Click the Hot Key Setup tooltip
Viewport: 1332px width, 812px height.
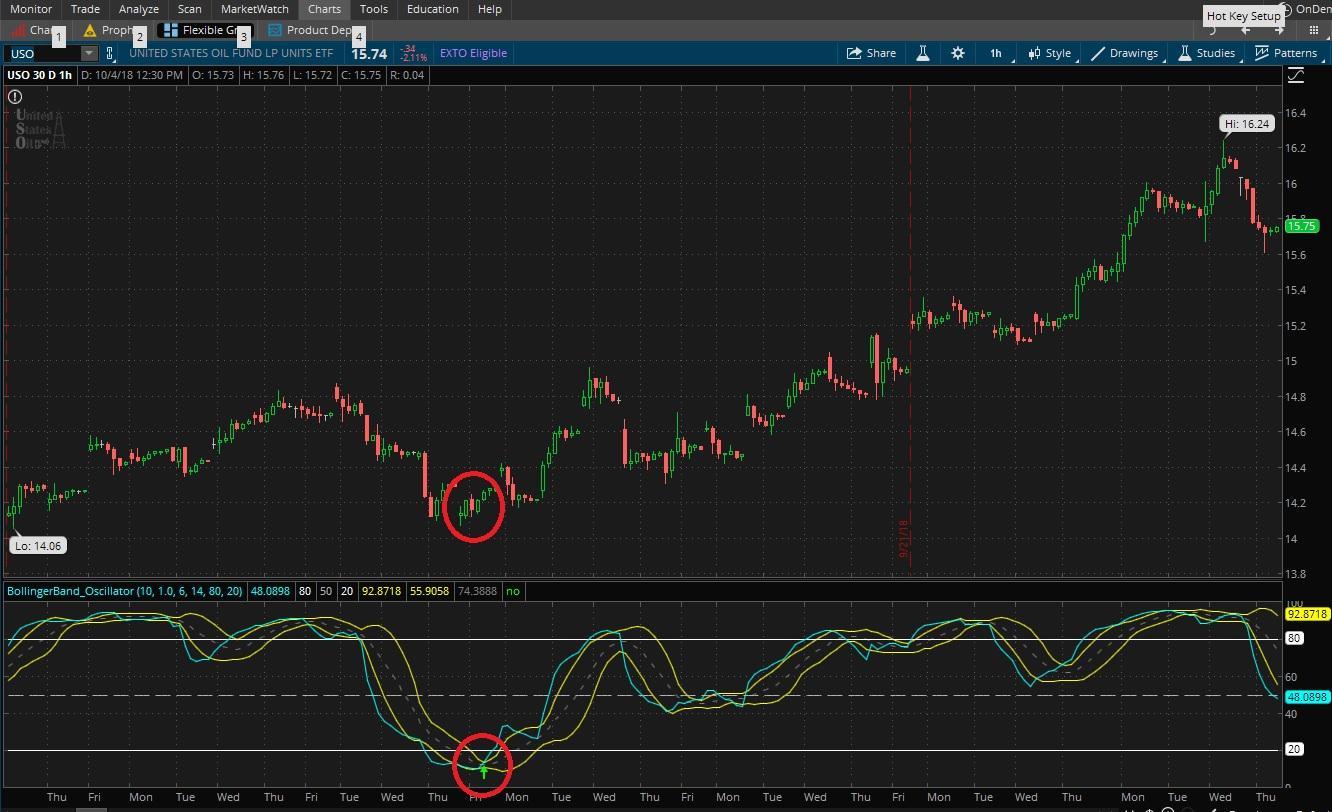(1243, 16)
